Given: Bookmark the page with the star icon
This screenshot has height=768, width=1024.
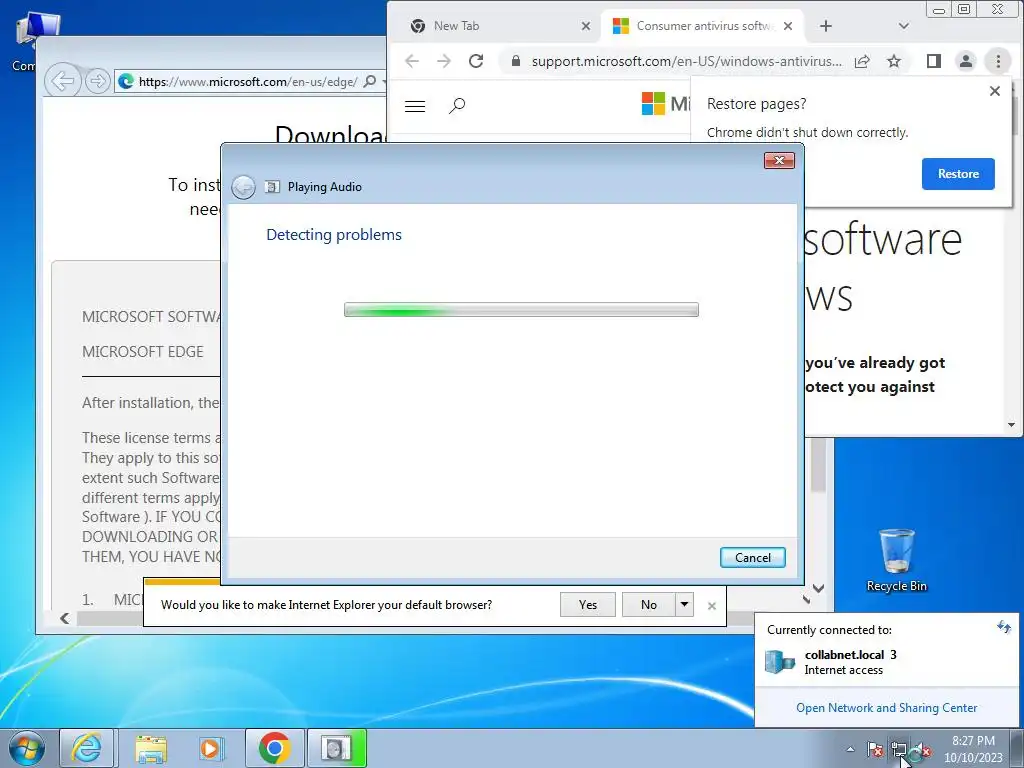Looking at the screenshot, I should 894,61.
